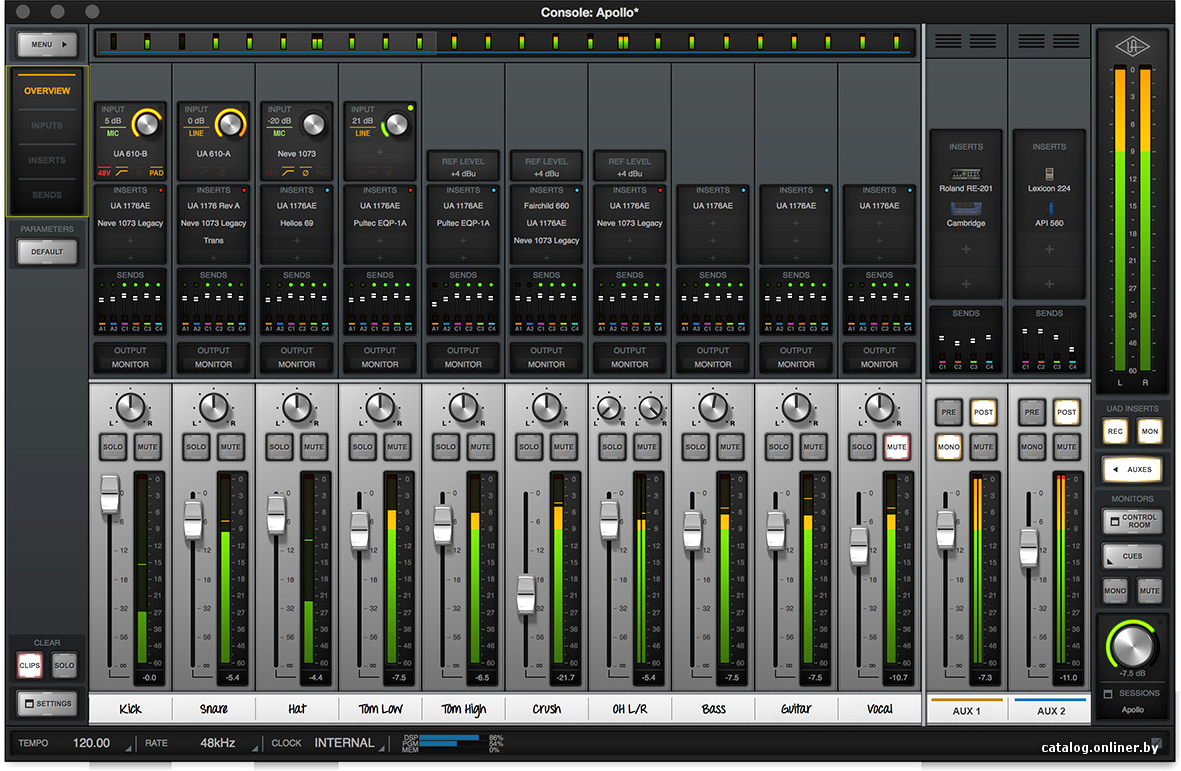Switch AUX 1 to PRE
This screenshot has height=771, width=1181.
948,412
